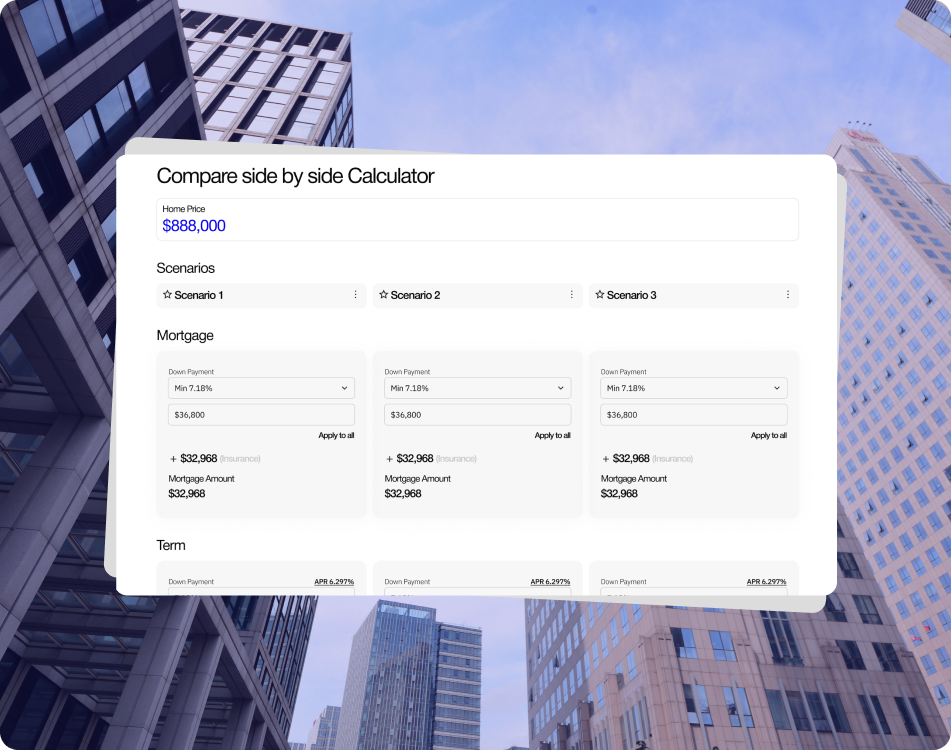Click the star icon for Scenario 3

(x=600, y=295)
